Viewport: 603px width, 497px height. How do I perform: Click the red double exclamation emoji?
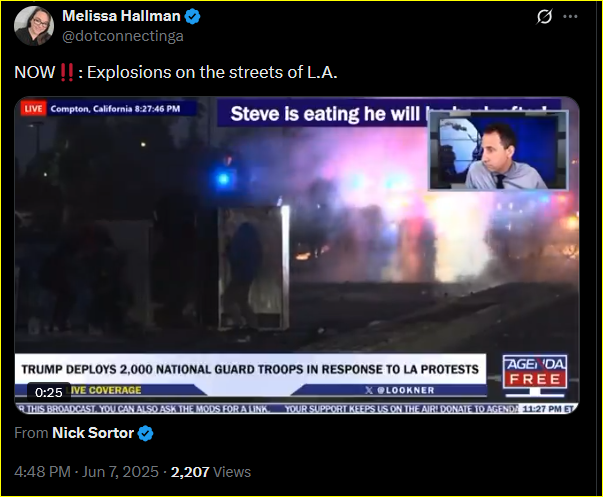click(x=67, y=72)
